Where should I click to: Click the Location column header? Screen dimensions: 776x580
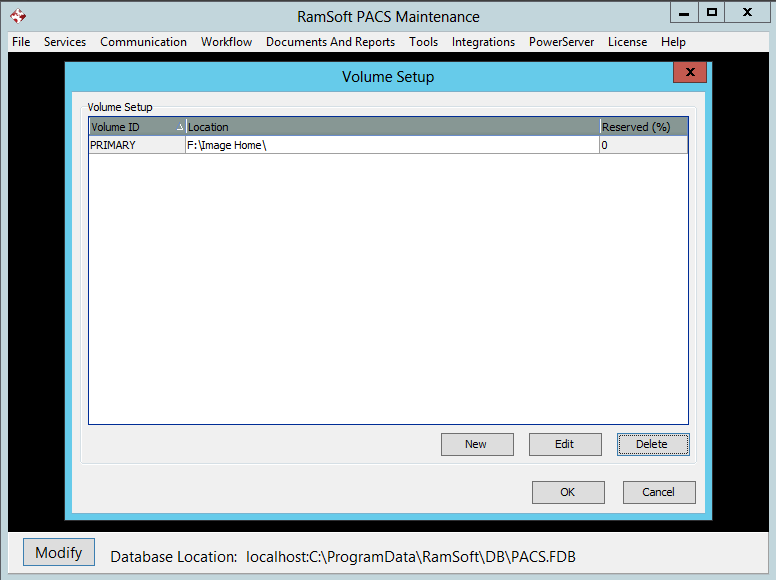pyautogui.click(x=392, y=127)
